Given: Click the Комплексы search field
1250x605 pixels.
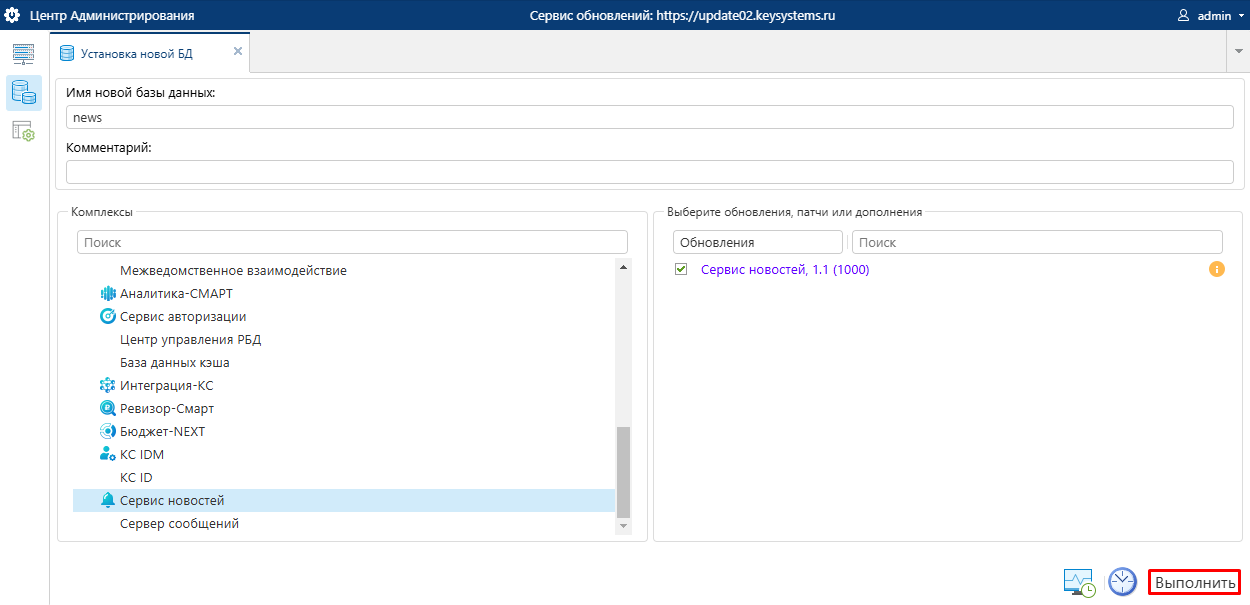Looking at the screenshot, I should pyautogui.click(x=352, y=242).
